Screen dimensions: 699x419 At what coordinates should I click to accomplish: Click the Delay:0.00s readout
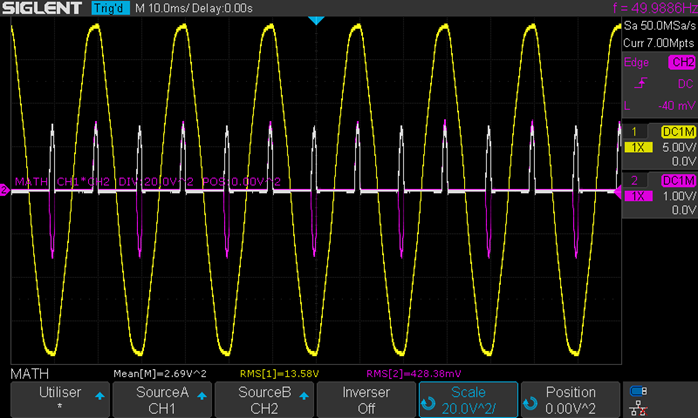pos(223,8)
